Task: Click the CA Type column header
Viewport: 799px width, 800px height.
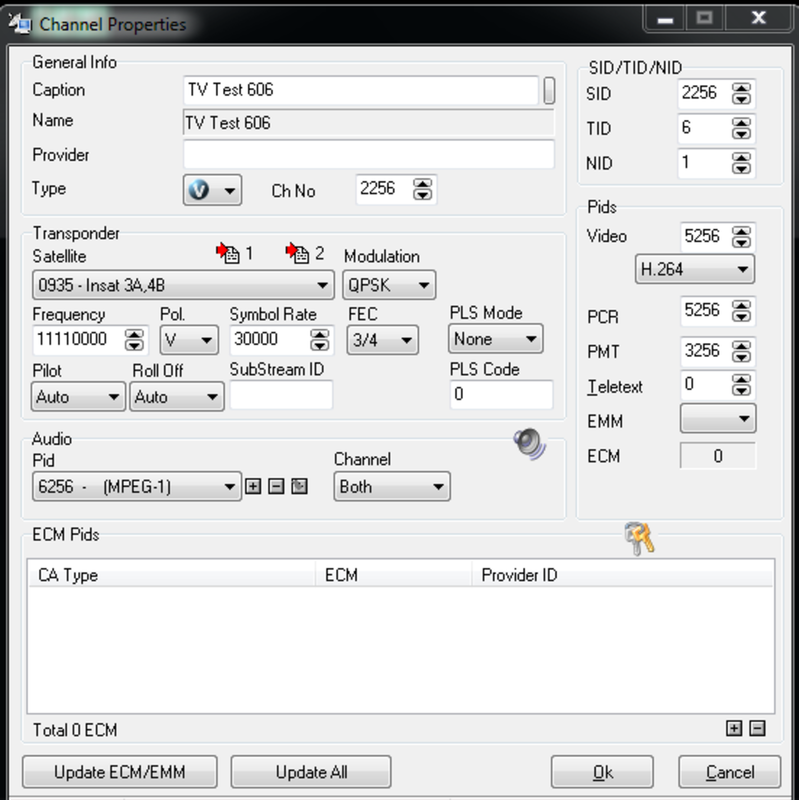Action: 172,574
